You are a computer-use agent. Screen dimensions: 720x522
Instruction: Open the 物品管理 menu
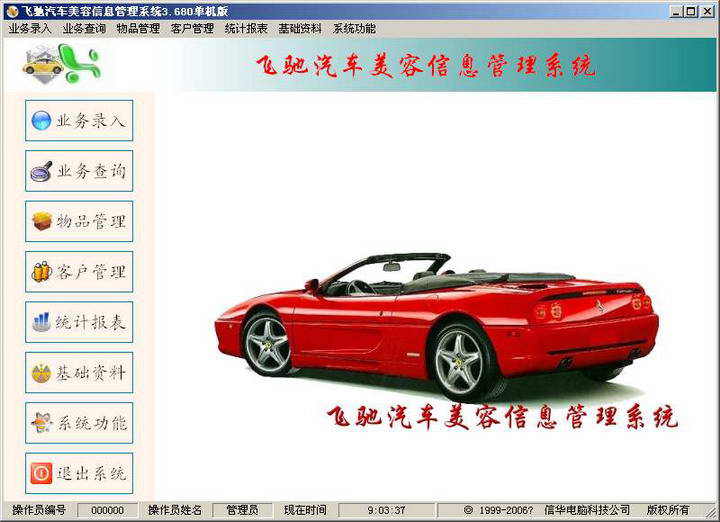(x=138, y=28)
